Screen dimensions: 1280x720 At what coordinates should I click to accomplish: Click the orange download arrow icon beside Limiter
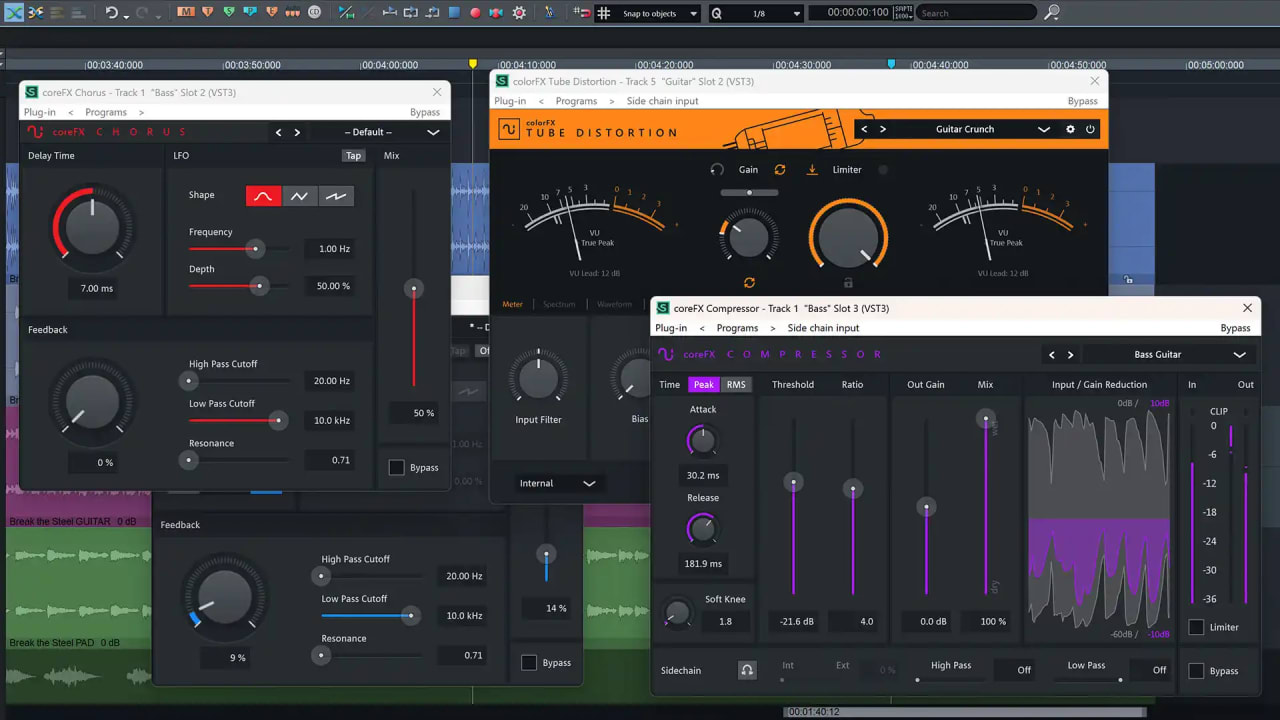(x=812, y=170)
